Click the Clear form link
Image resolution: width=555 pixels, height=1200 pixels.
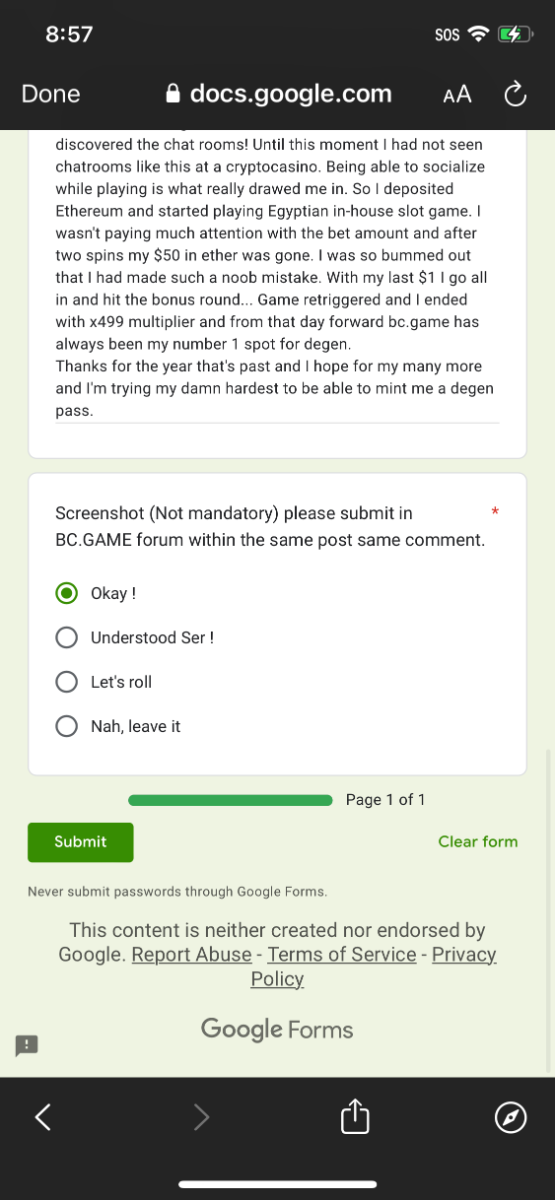[x=478, y=841]
